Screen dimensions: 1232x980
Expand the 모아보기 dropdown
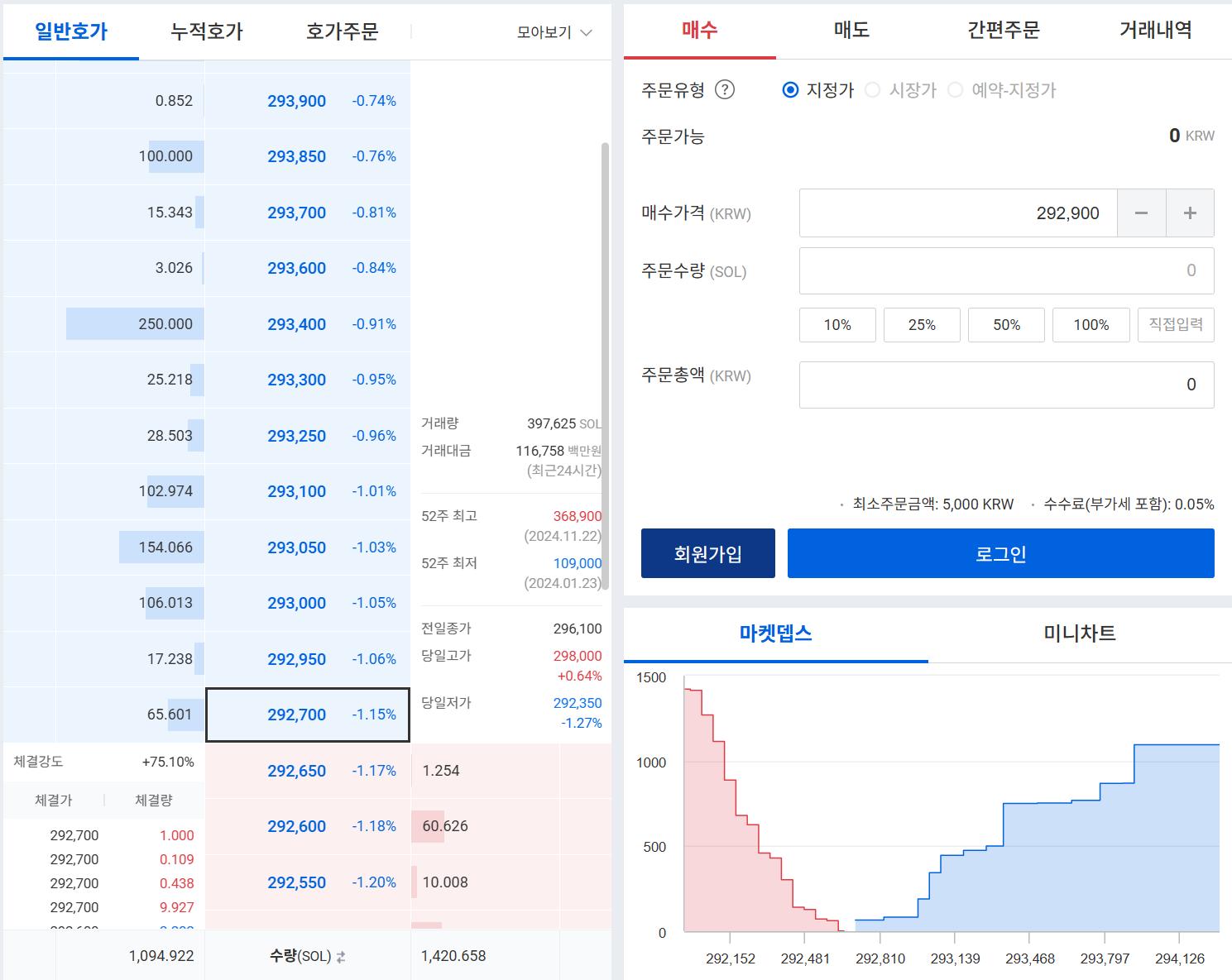coord(554,32)
